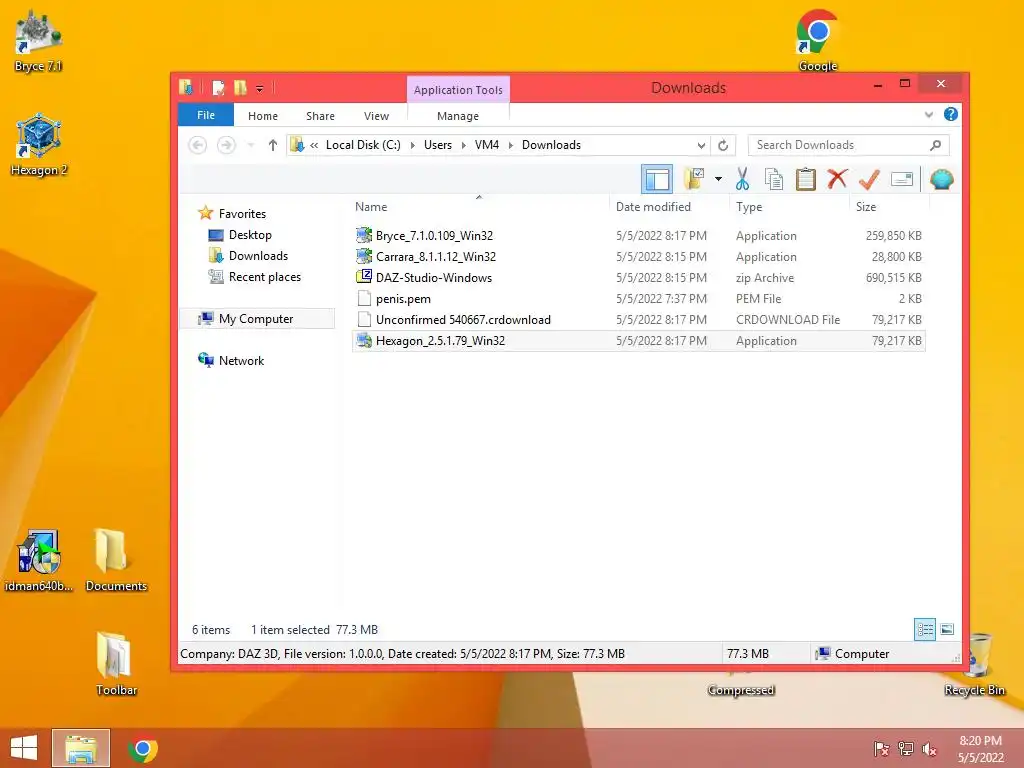Select the Unconfirmed 540667.crdownload file
Screen dimensions: 1024x768
[x=638, y=319]
